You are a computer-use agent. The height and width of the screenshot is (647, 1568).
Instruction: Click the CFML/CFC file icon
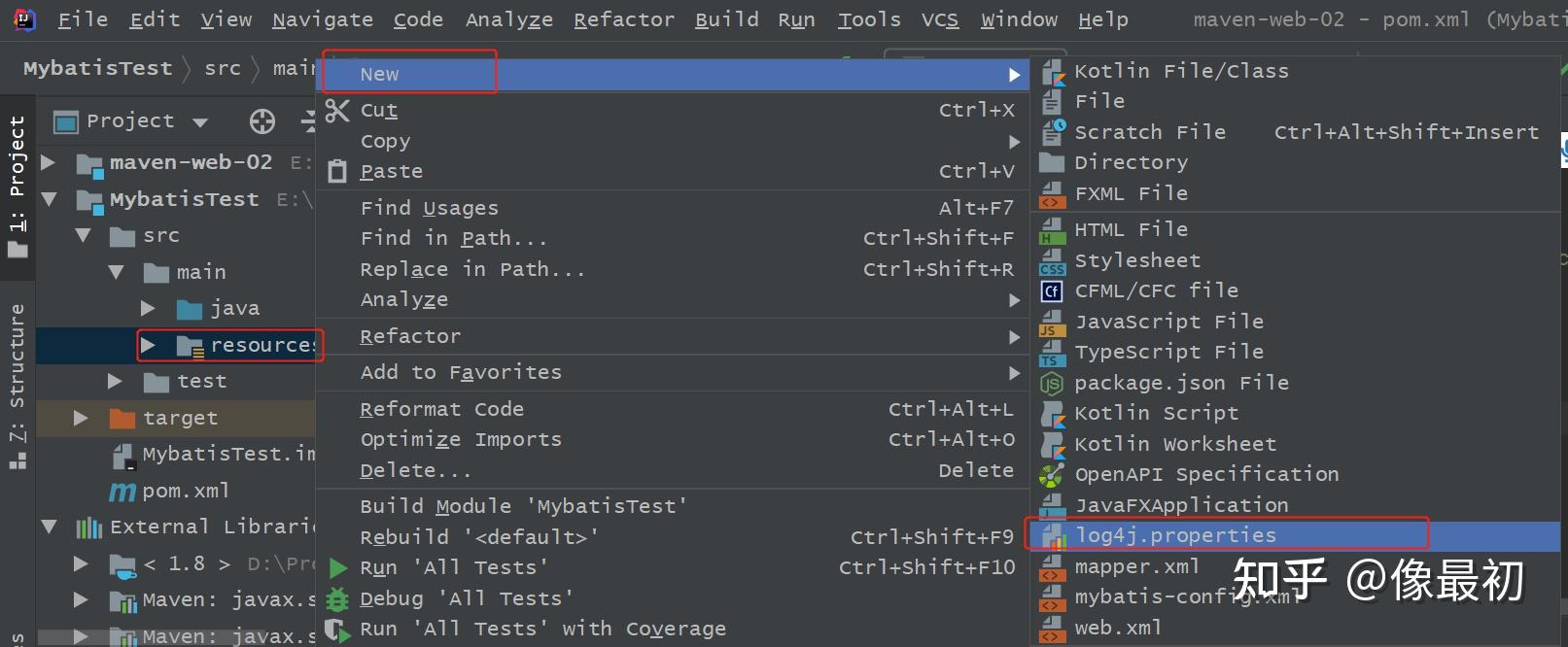coord(1052,290)
